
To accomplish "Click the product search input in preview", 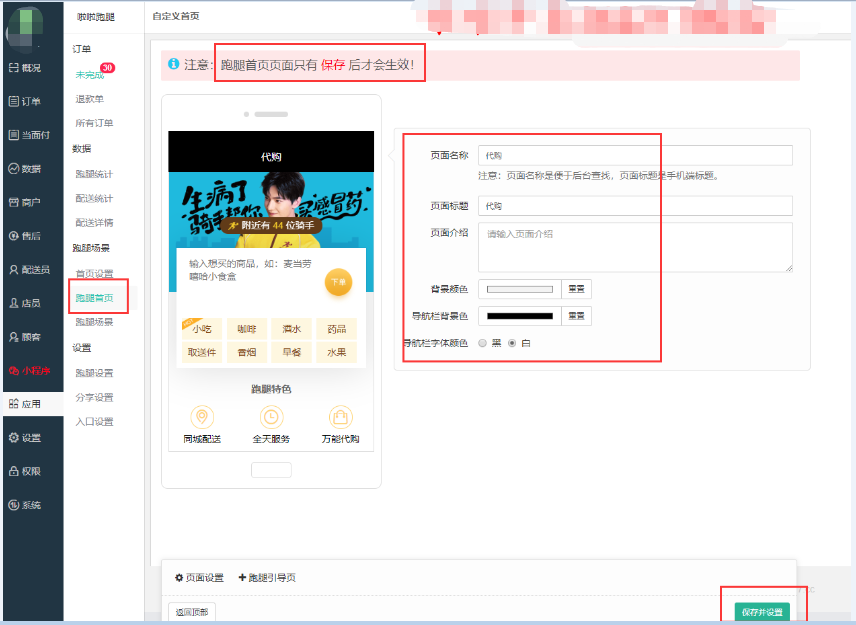I will (251, 270).
